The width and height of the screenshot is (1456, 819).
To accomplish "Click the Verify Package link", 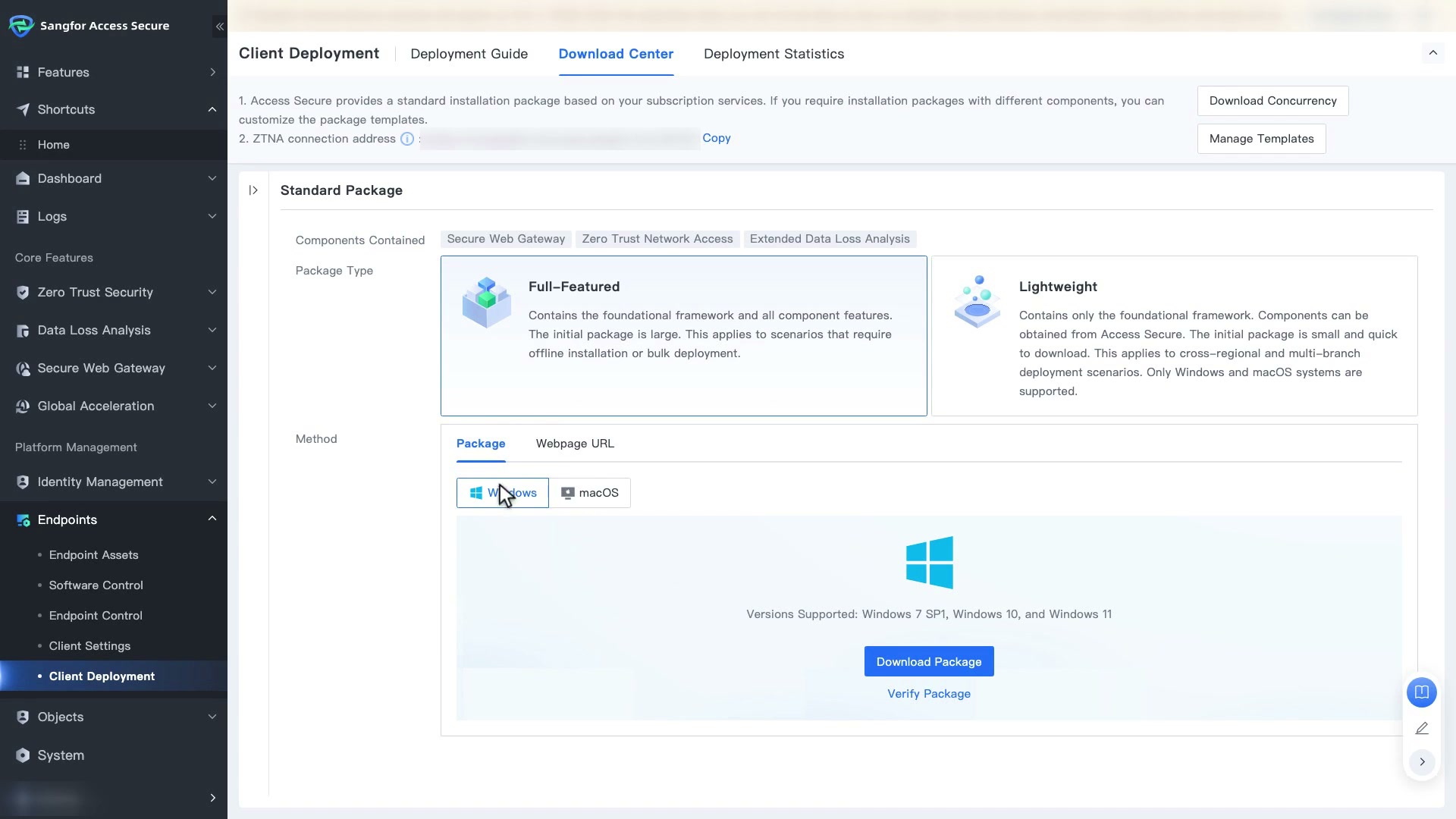I will pos(929,694).
